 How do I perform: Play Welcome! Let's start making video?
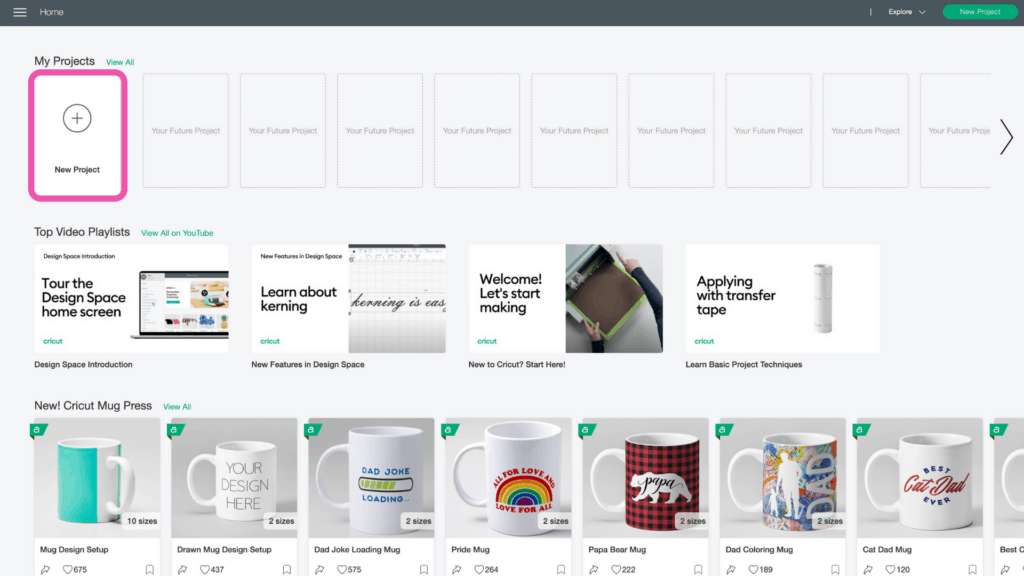(x=566, y=298)
